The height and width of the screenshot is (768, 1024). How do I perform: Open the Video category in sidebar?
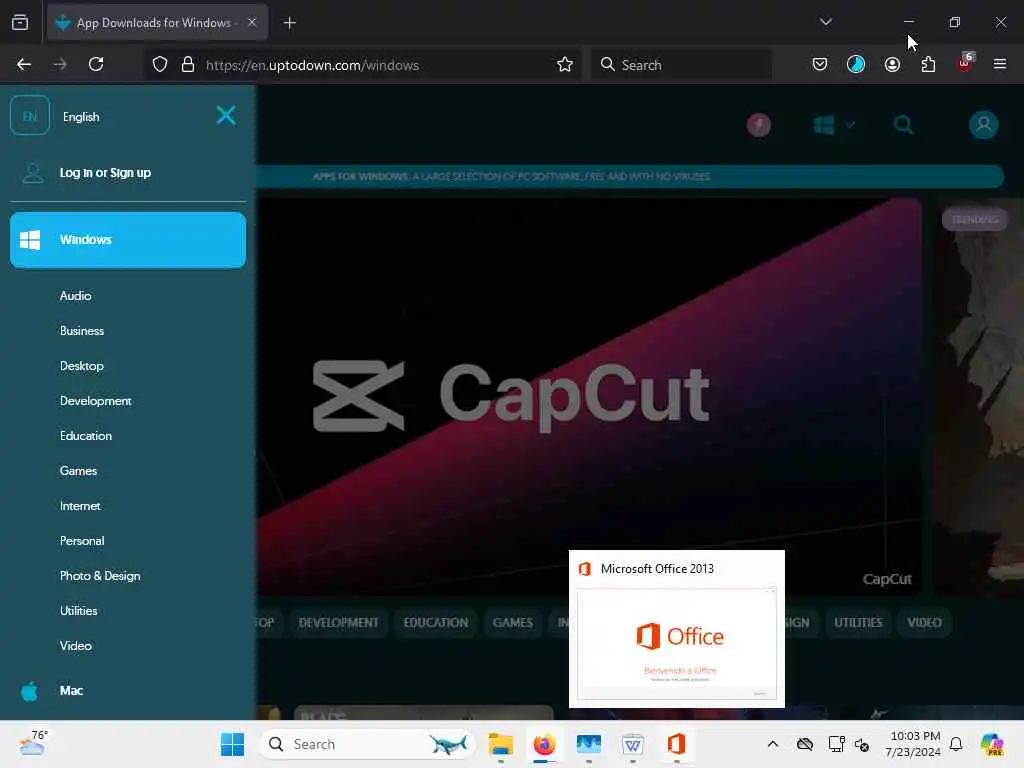click(x=76, y=645)
